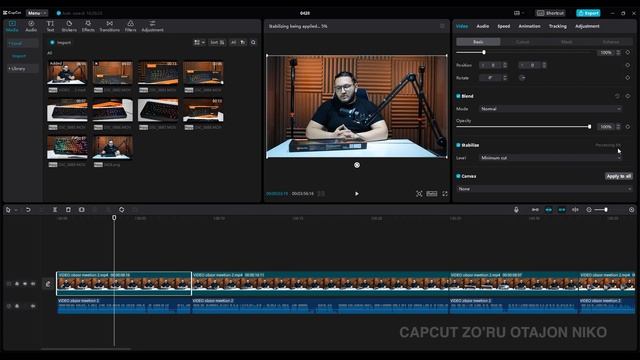Select the first media thumbnail marked Added
The width and height of the screenshot is (640, 360).
(x=67, y=73)
